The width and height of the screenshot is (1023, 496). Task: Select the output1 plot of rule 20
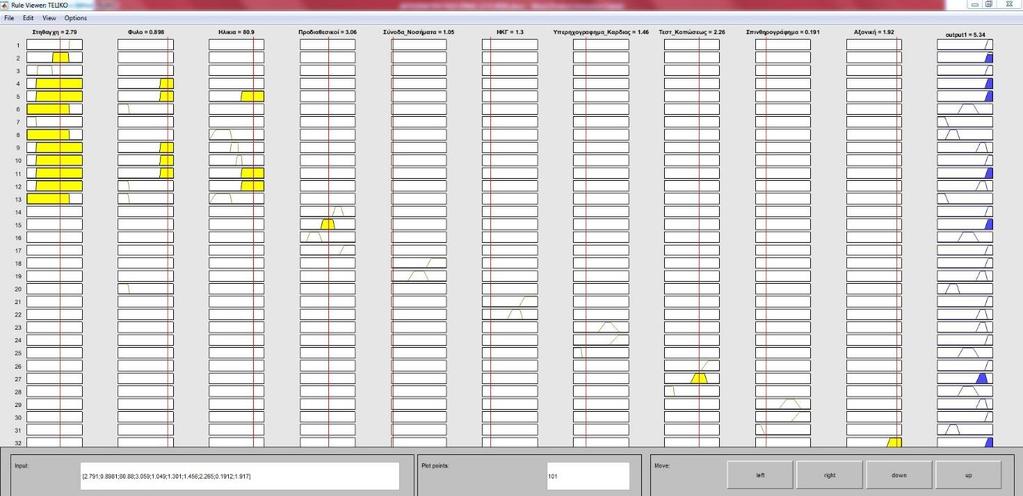click(965, 288)
